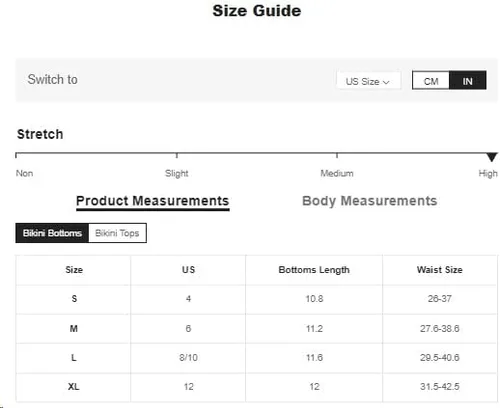
Task: Open the Product Measurements tab
Action: (x=153, y=201)
